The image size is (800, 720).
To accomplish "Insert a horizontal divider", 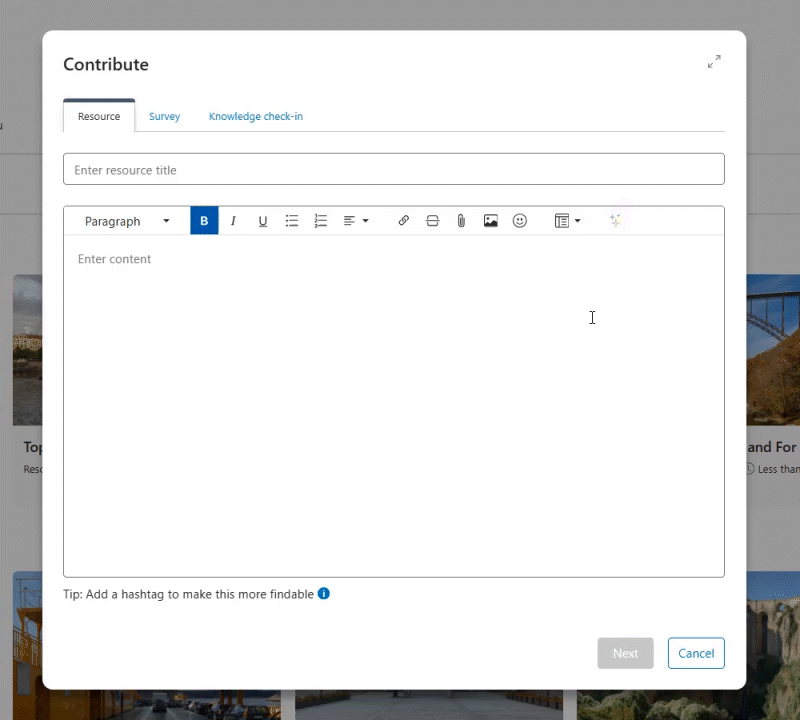I will pyautogui.click(x=432, y=220).
